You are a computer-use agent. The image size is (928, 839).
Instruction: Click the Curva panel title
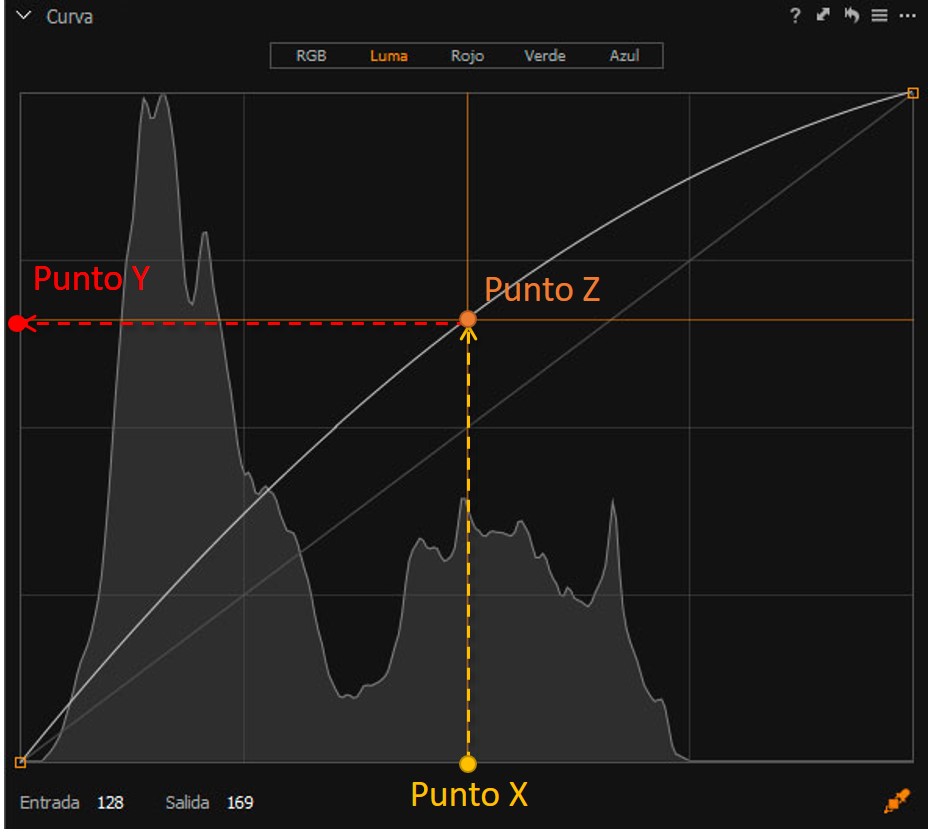tap(70, 17)
